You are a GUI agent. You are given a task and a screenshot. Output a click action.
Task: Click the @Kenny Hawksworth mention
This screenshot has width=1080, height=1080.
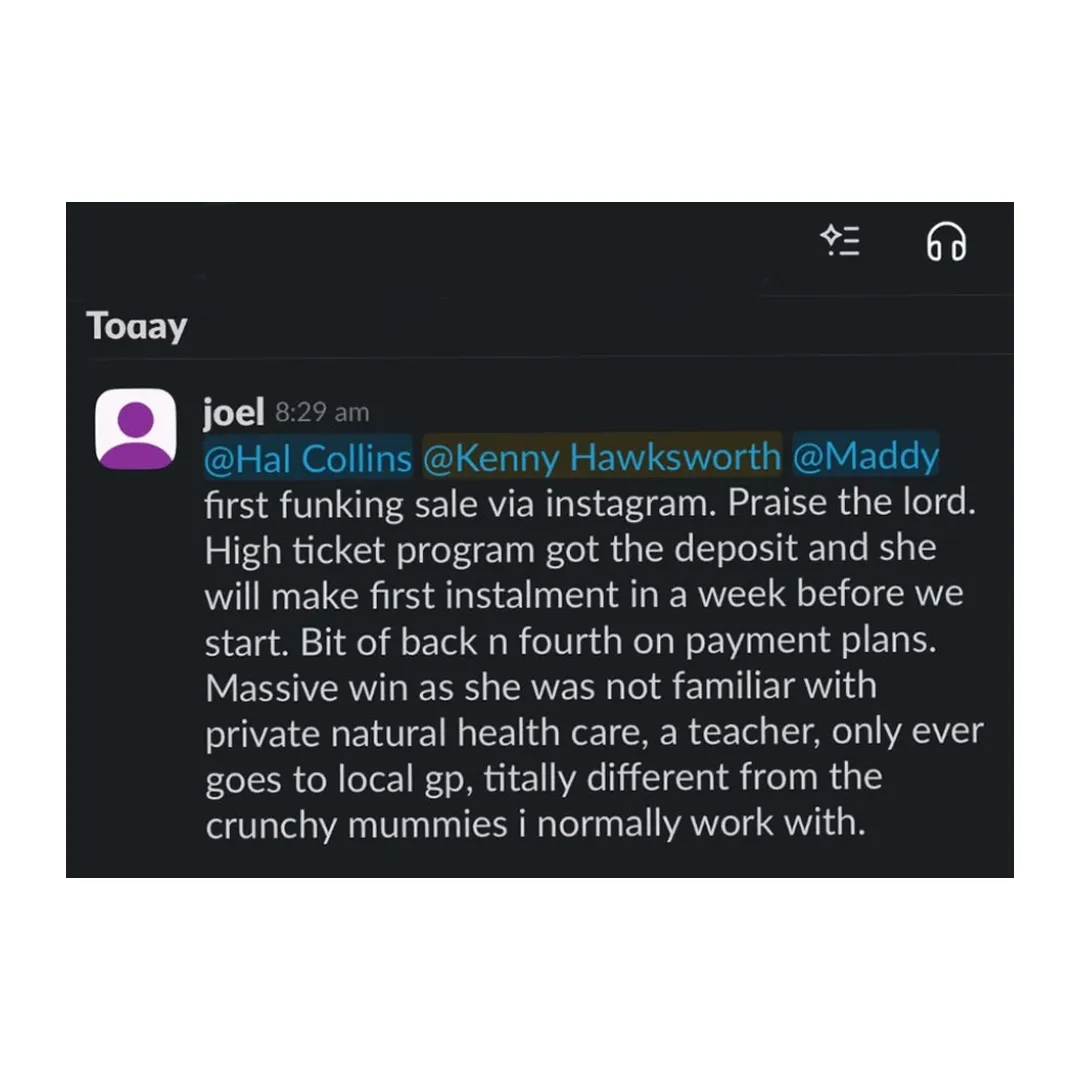pos(602,457)
